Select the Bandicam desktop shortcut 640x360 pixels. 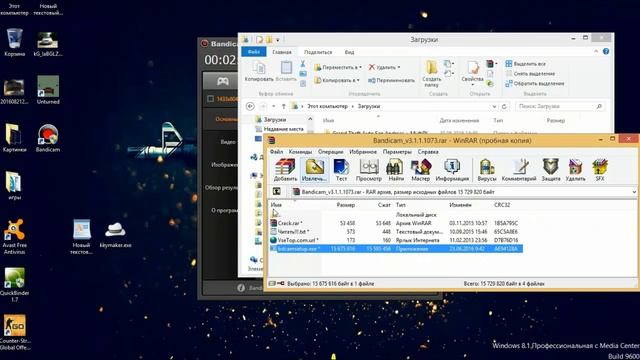48,138
